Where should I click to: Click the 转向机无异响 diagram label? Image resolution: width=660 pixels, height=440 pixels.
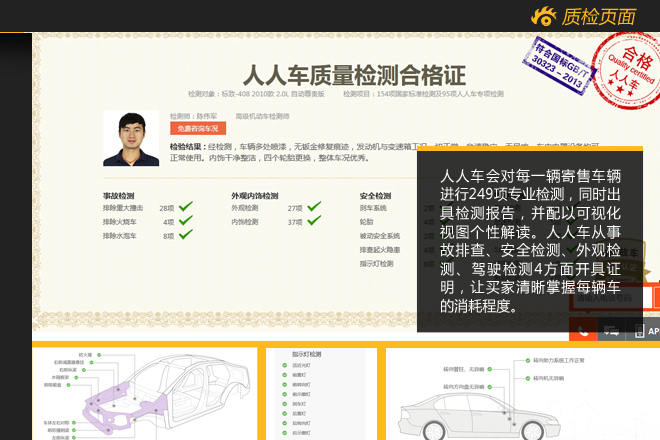click(x=548, y=378)
